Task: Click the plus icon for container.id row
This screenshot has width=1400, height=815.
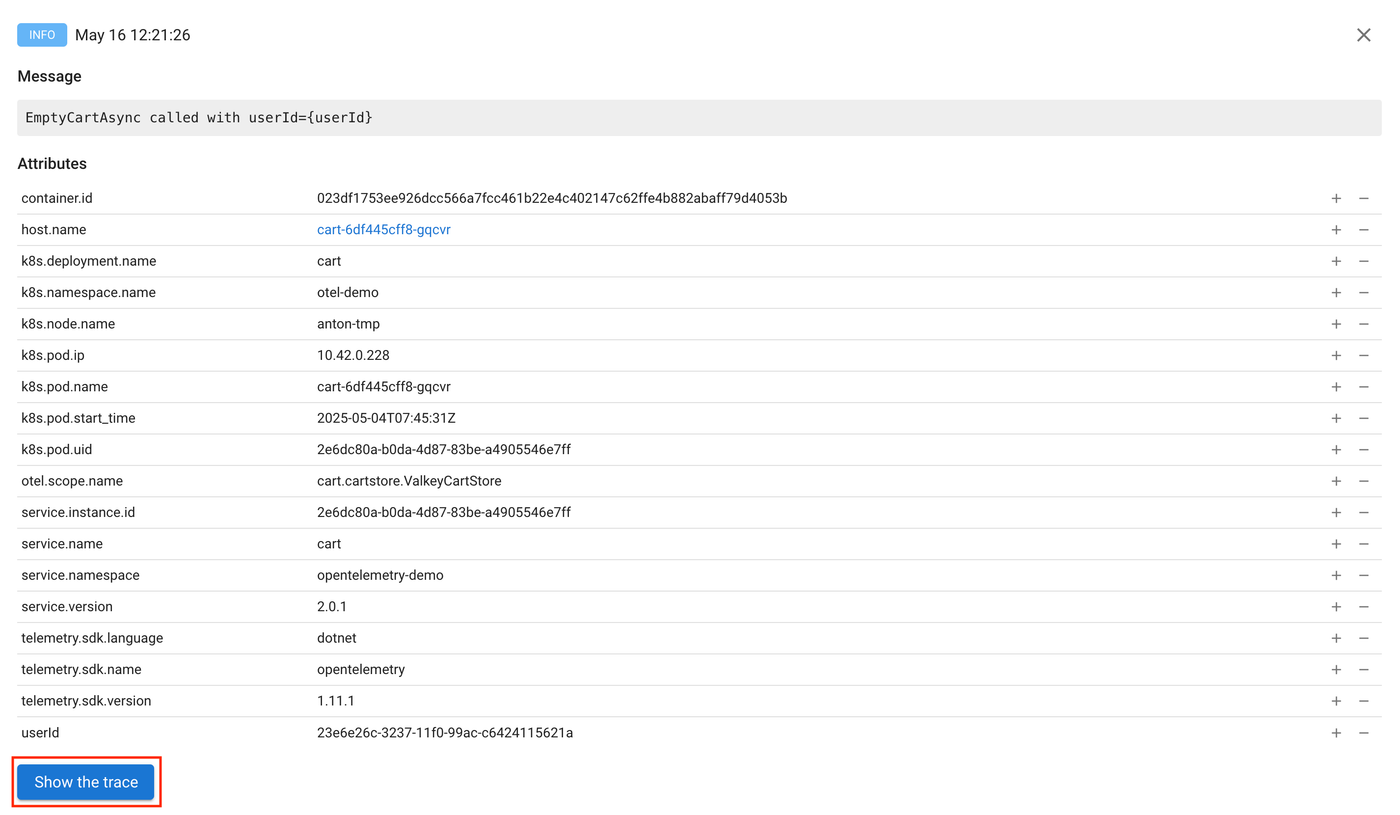Action: pyautogui.click(x=1336, y=199)
